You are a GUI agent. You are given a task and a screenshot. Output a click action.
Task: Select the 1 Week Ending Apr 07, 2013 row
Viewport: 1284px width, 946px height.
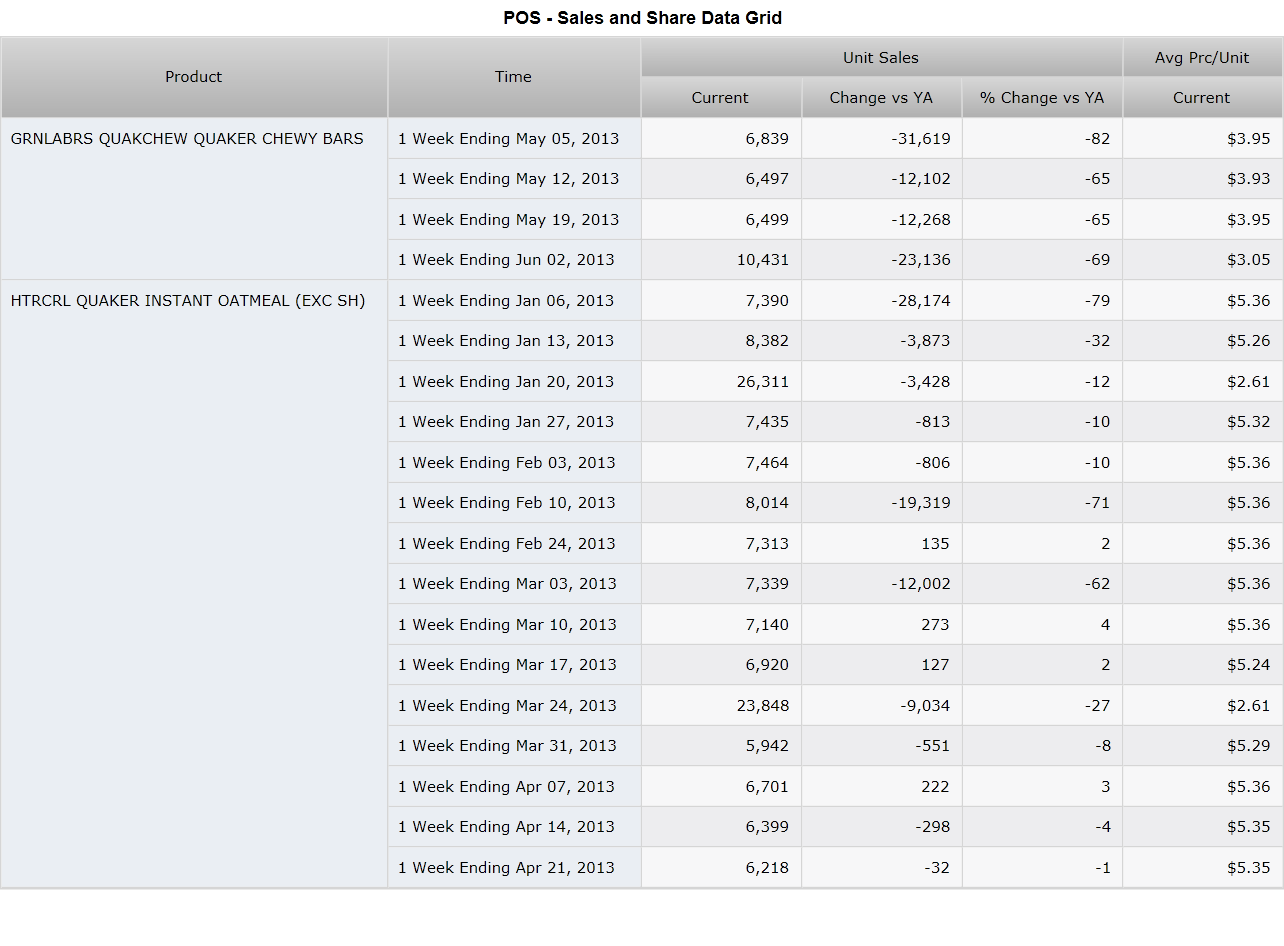[514, 787]
